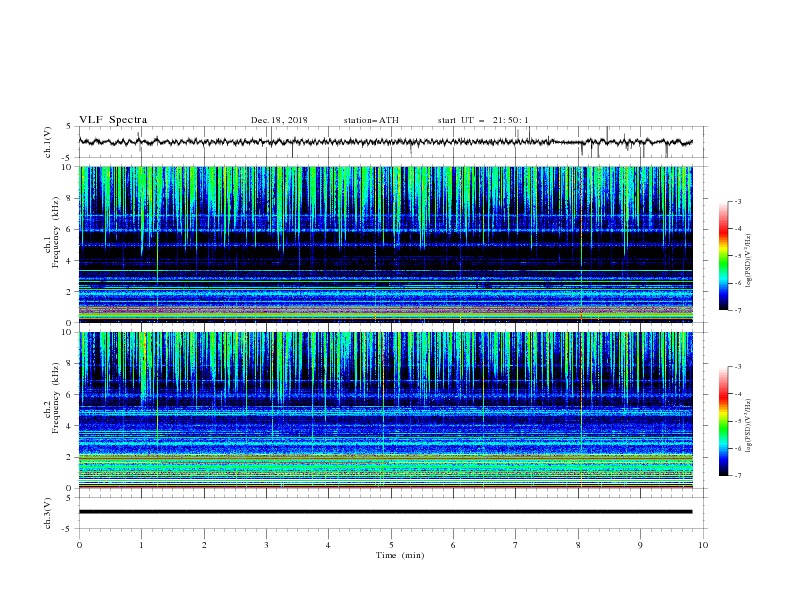Select the ch.1 'Frequency (kHz)' axis label
Image resolution: width=792 pixels, height=612 pixels.
coord(56,233)
